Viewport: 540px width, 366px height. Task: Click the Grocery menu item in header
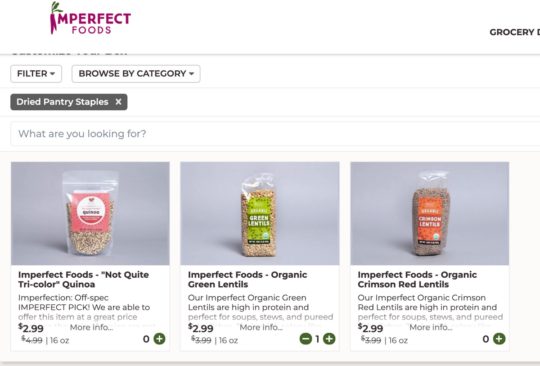point(515,32)
